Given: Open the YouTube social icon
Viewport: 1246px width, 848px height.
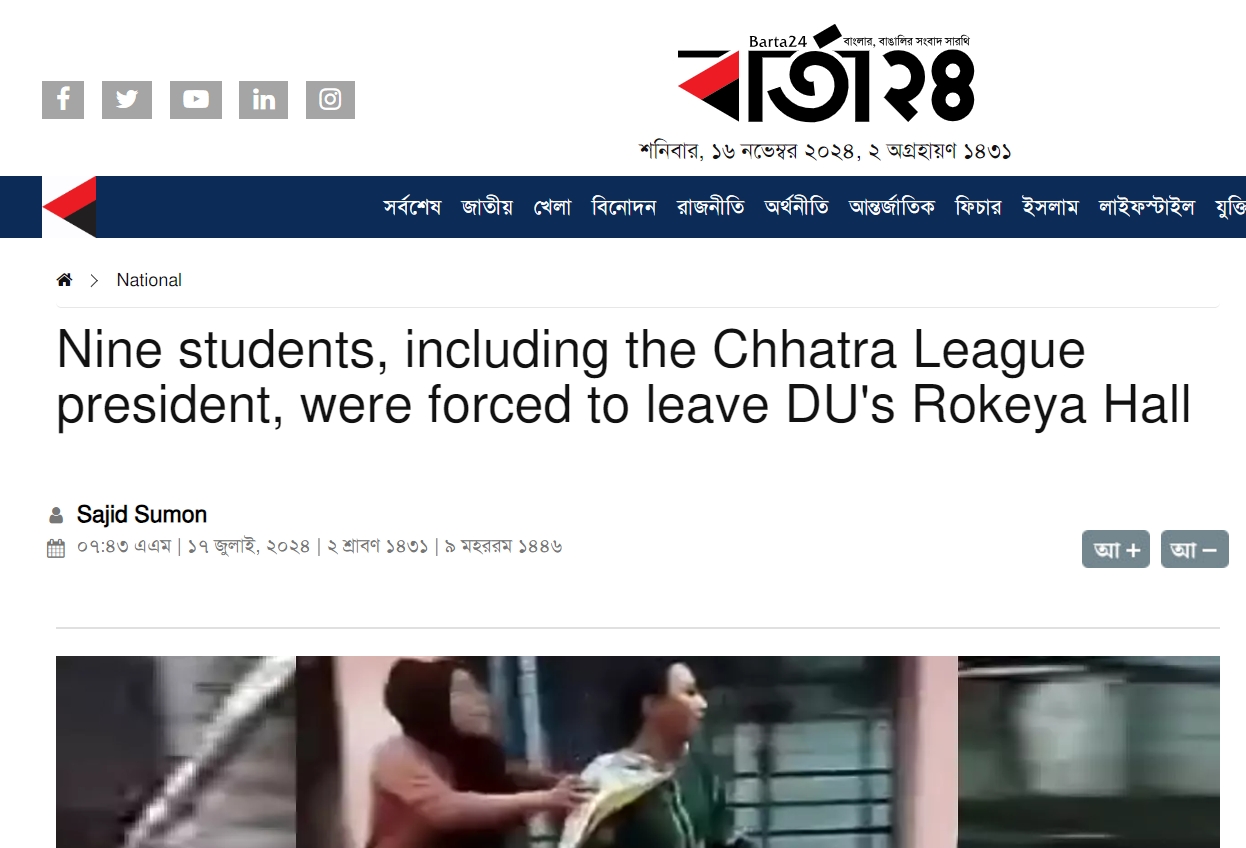Looking at the screenshot, I should click(196, 100).
